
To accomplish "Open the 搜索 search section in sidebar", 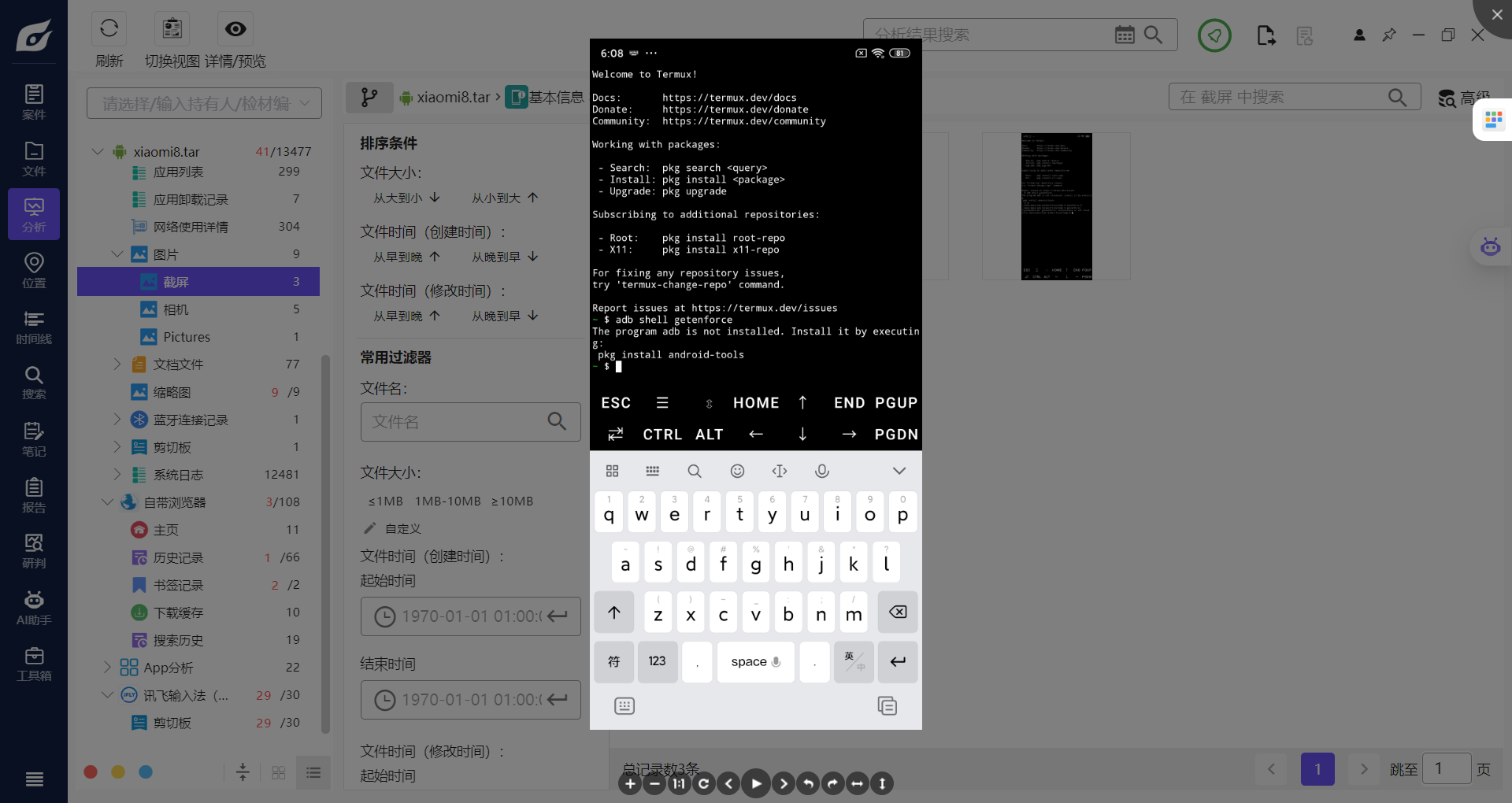I will click(34, 383).
